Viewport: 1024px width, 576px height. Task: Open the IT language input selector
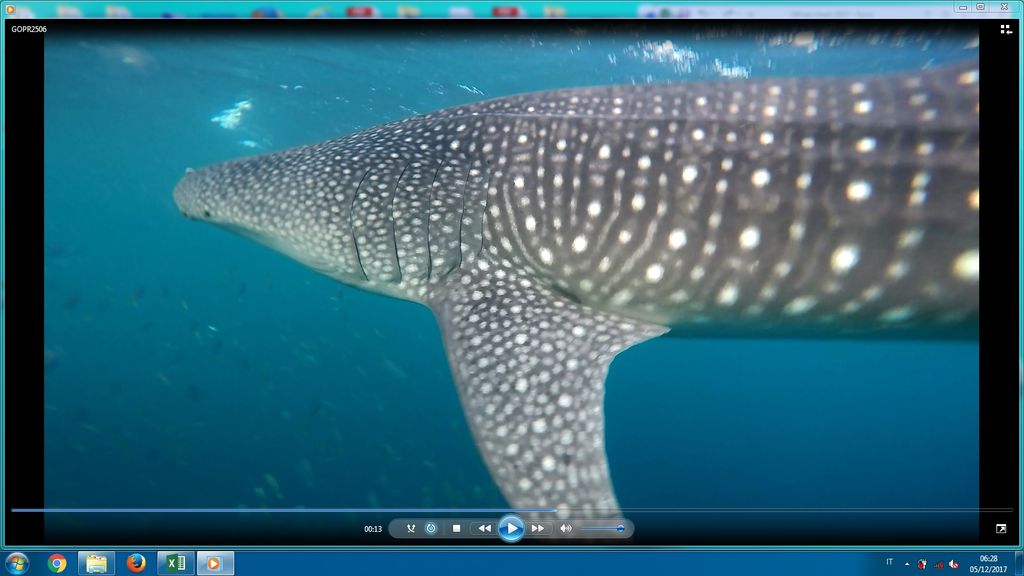click(x=889, y=562)
